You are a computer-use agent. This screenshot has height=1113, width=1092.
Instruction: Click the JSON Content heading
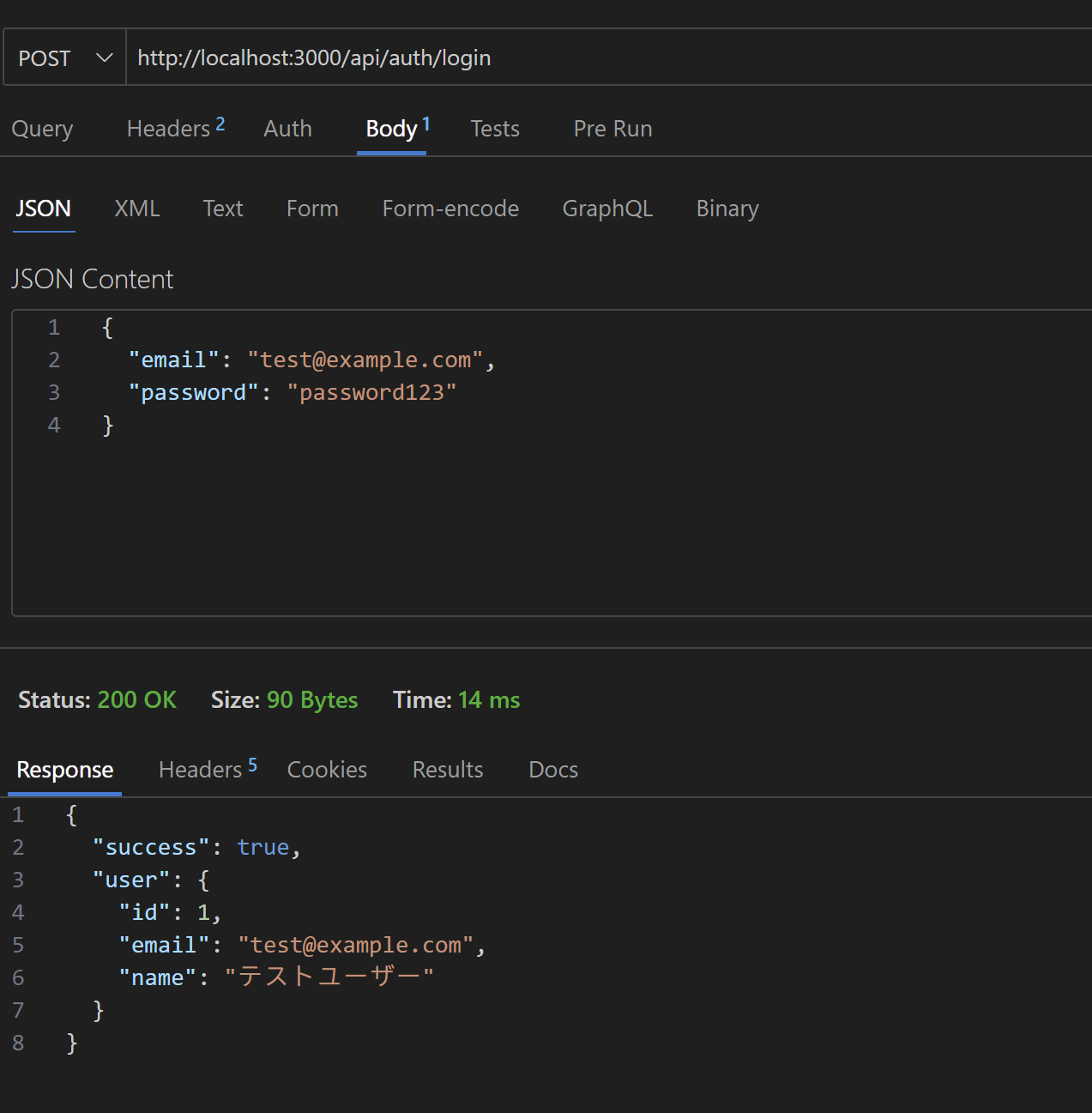[x=92, y=279]
